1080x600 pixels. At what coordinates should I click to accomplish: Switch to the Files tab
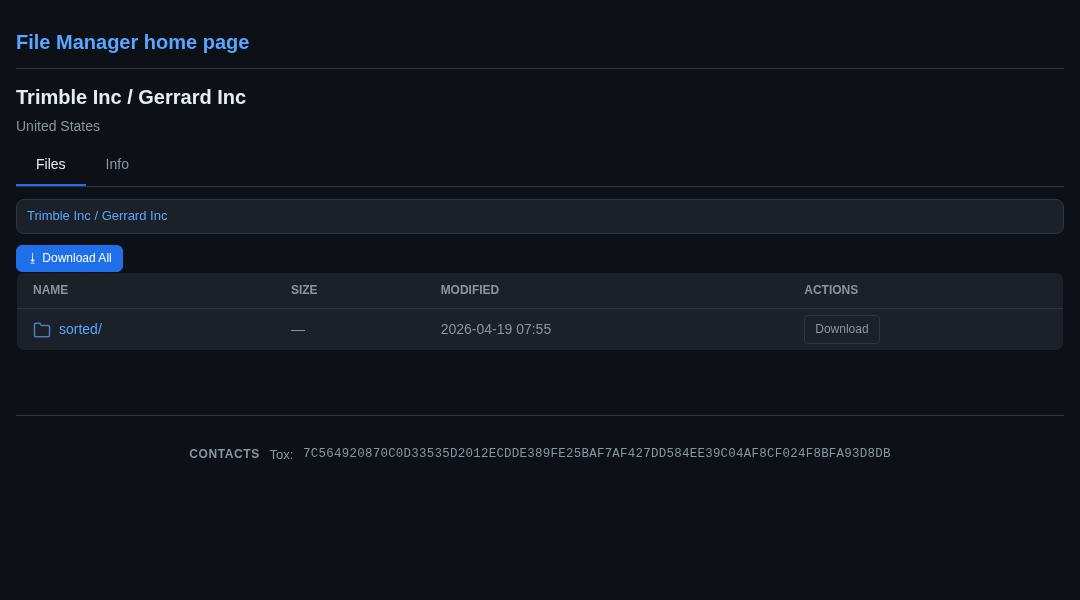tap(50, 164)
